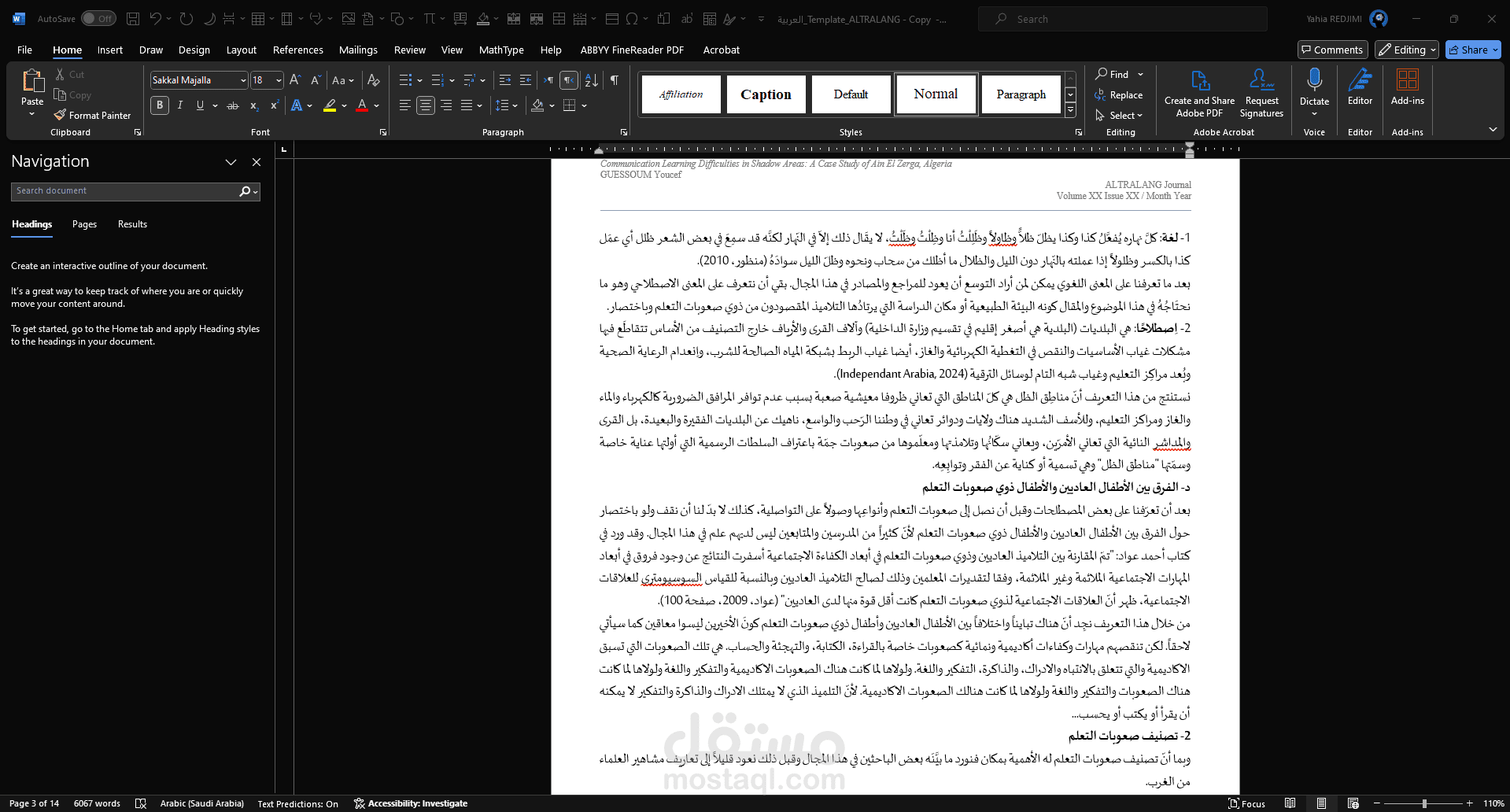Open the File menu
The width and height of the screenshot is (1510, 812).
[x=25, y=50]
